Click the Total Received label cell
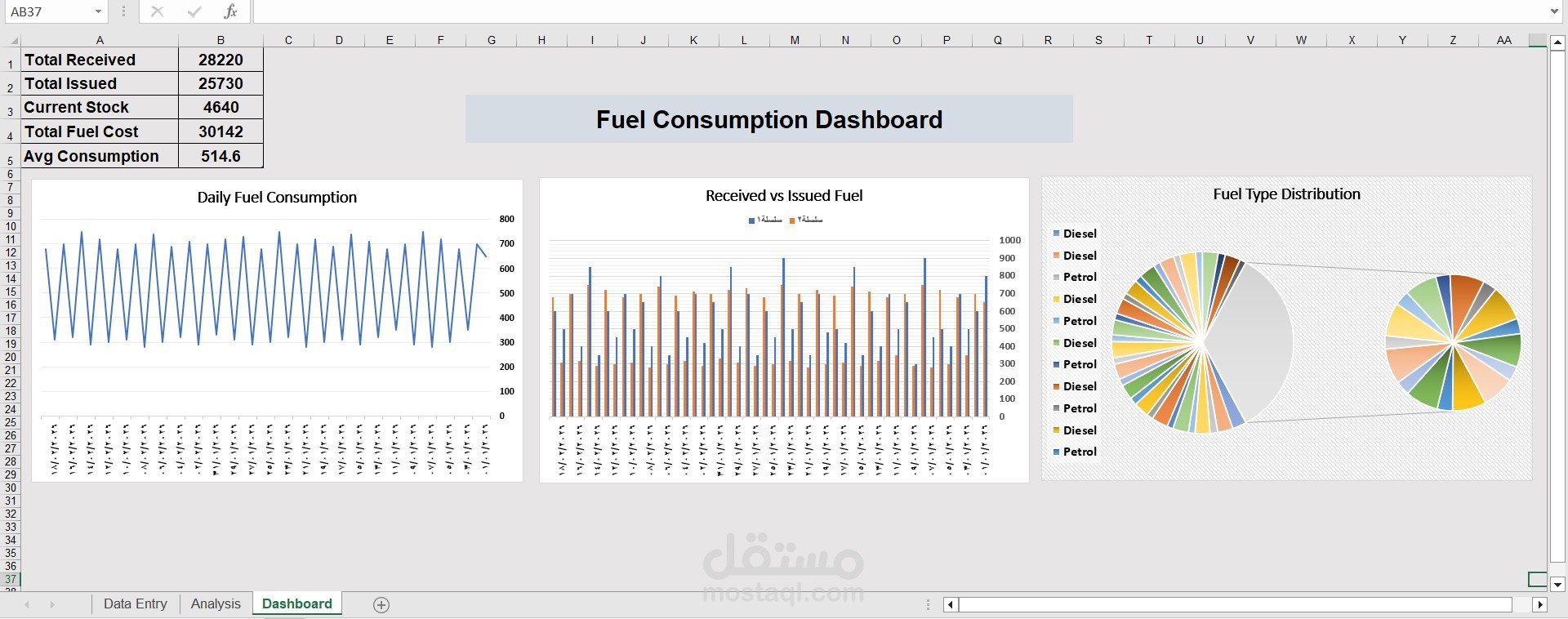 pos(100,60)
